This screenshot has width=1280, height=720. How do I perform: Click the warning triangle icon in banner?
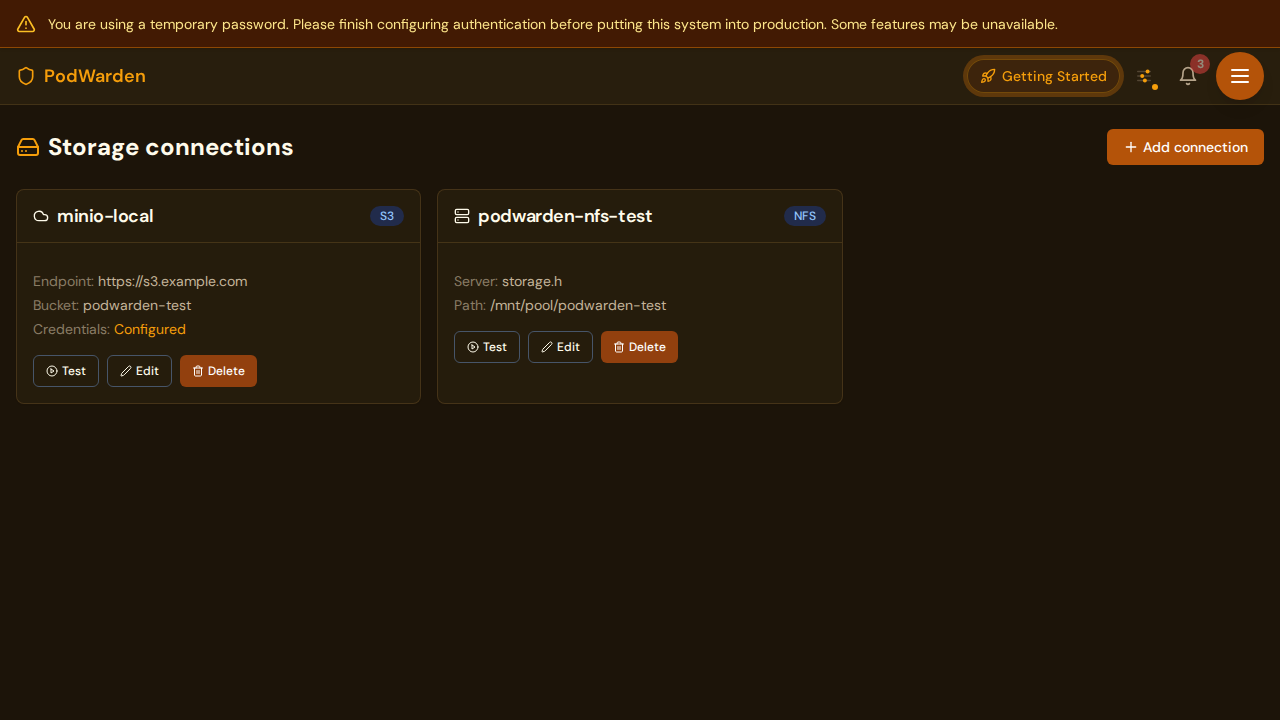pyautogui.click(x=26, y=24)
